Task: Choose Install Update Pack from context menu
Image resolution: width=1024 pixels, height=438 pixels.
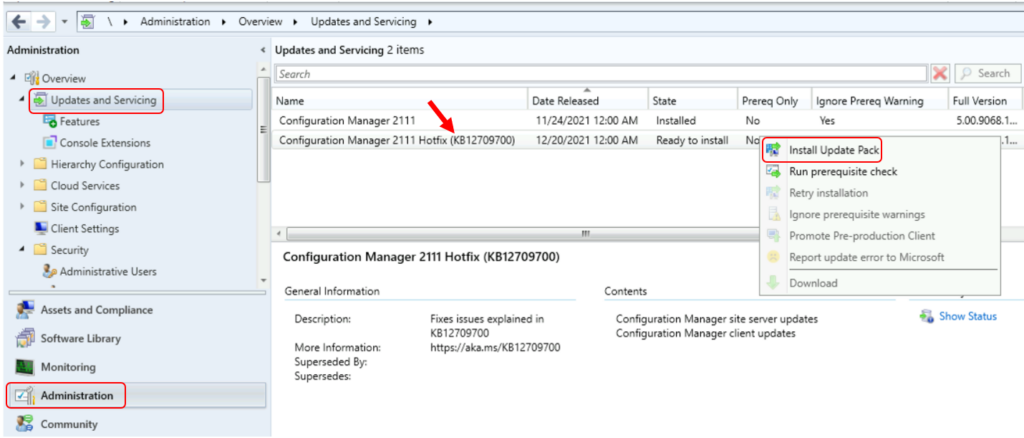Action: (834, 150)
